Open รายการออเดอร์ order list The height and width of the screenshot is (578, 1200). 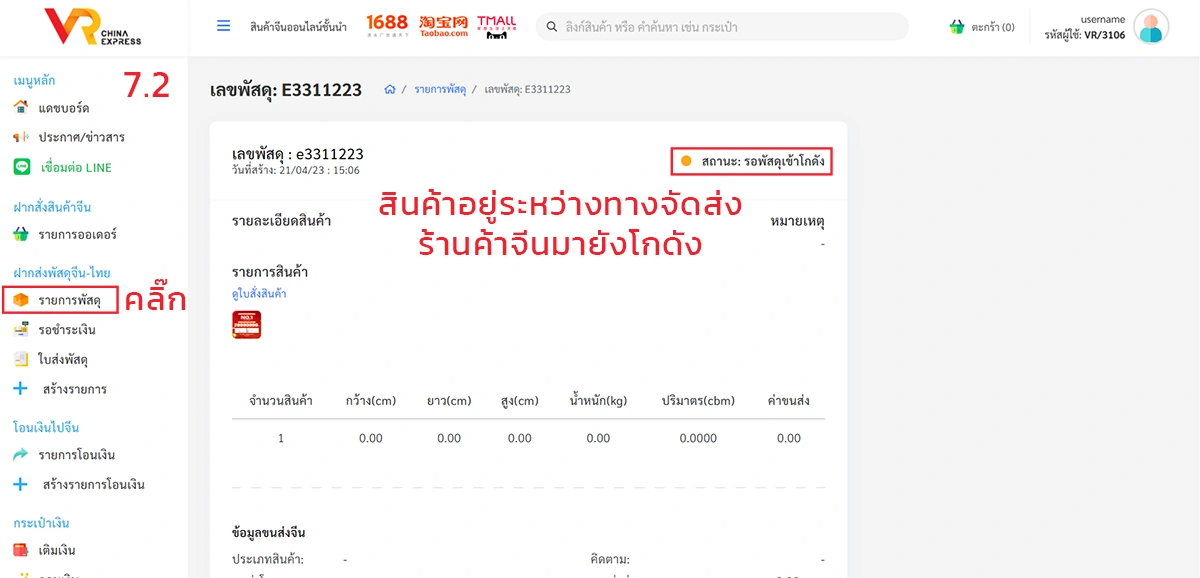pyautogui.click(x=77, y=235)
